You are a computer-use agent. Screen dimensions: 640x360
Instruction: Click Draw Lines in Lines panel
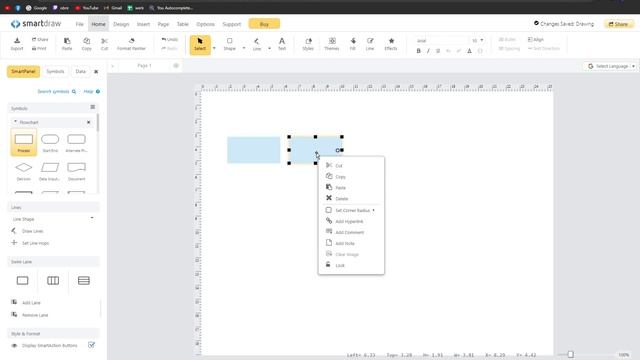(x=28, y=231)
